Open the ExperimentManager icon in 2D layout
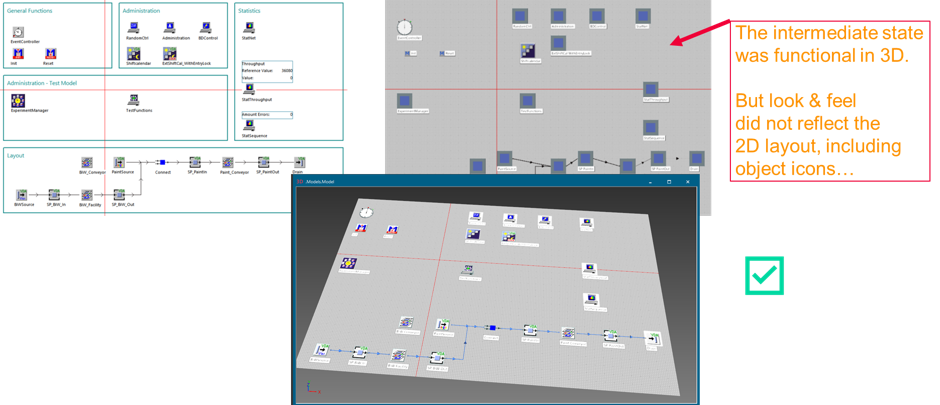Image resolution: width=940 pixels, height=405 pixels. [18, 100]
